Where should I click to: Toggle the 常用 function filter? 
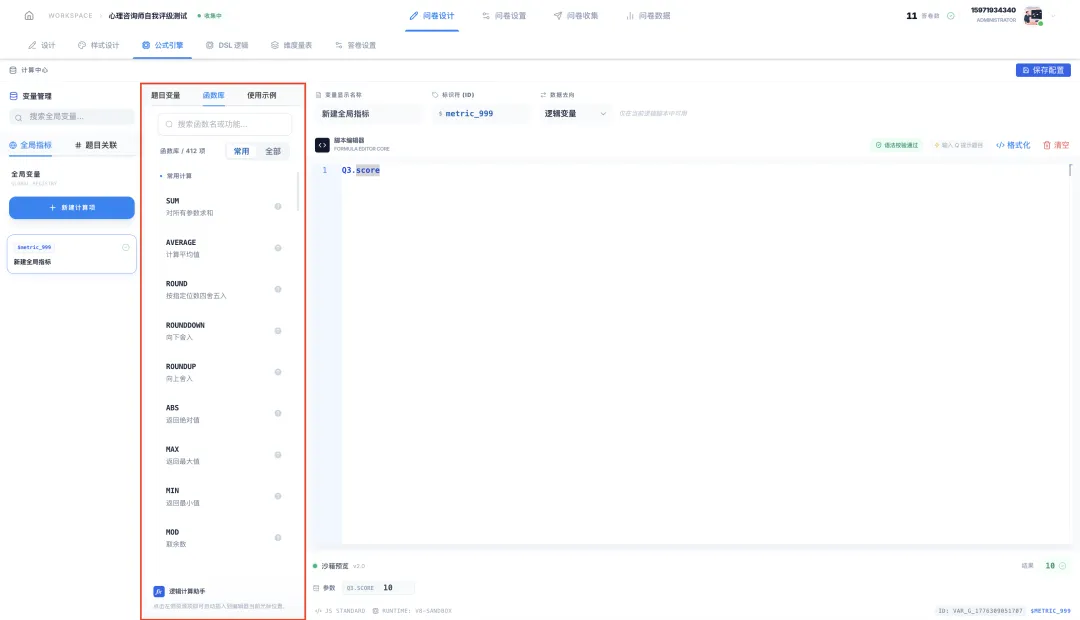click(241, 151)
